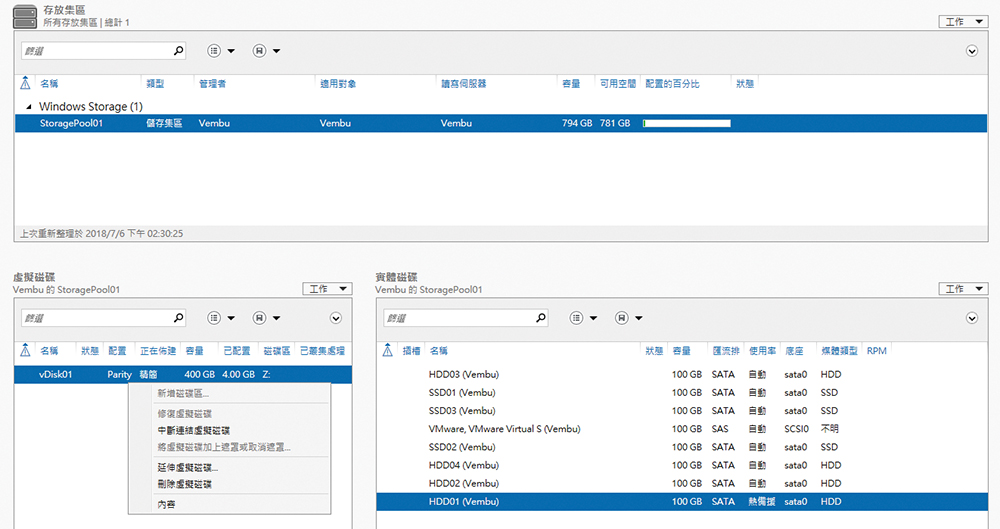
Task: Select SSD02 (Vembu) physical disk
Action: (x=682, y=447)
